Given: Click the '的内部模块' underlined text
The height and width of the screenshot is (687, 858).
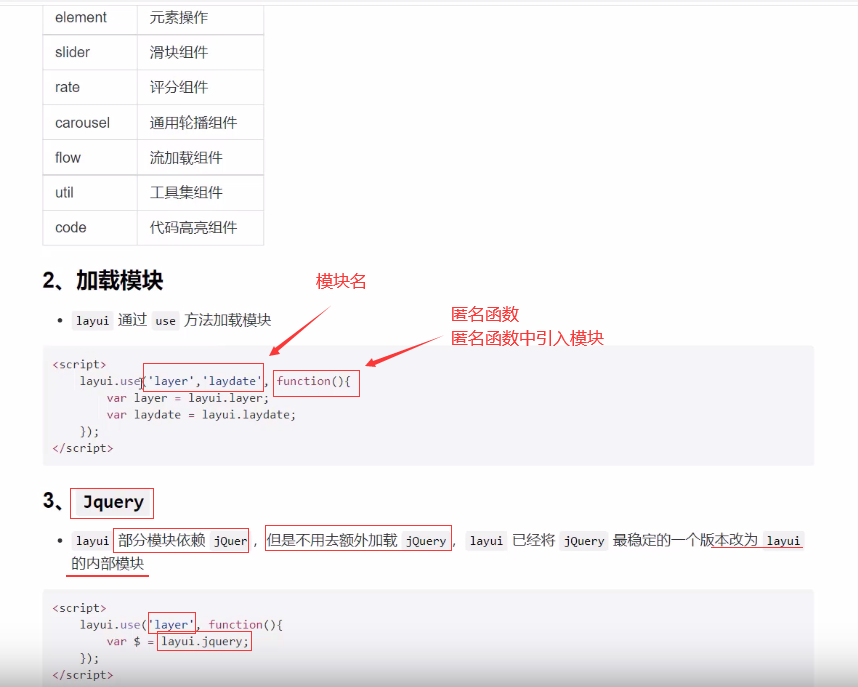Looking at the screenshot, I should 107,563.
